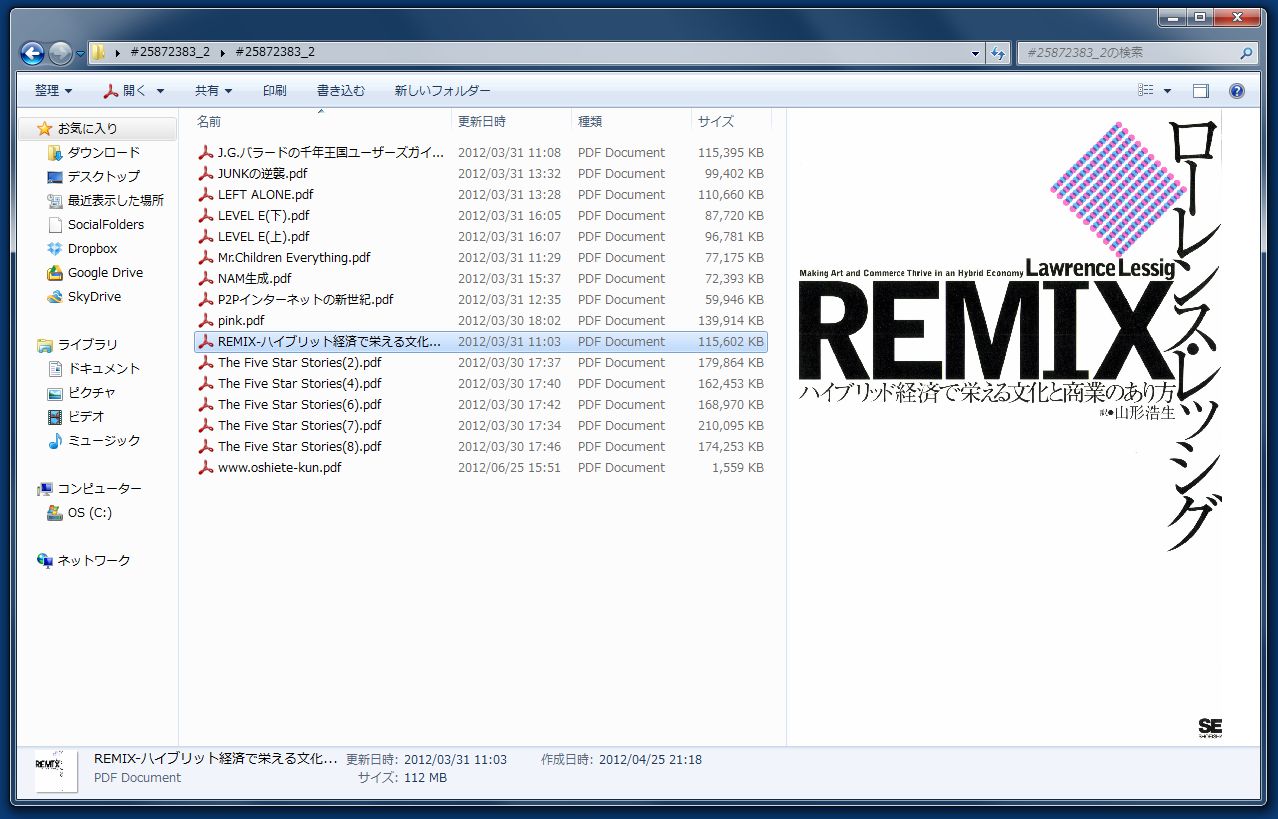Click the SkyDrive cloud icon
1278x819 pixels.
[55, 296]
